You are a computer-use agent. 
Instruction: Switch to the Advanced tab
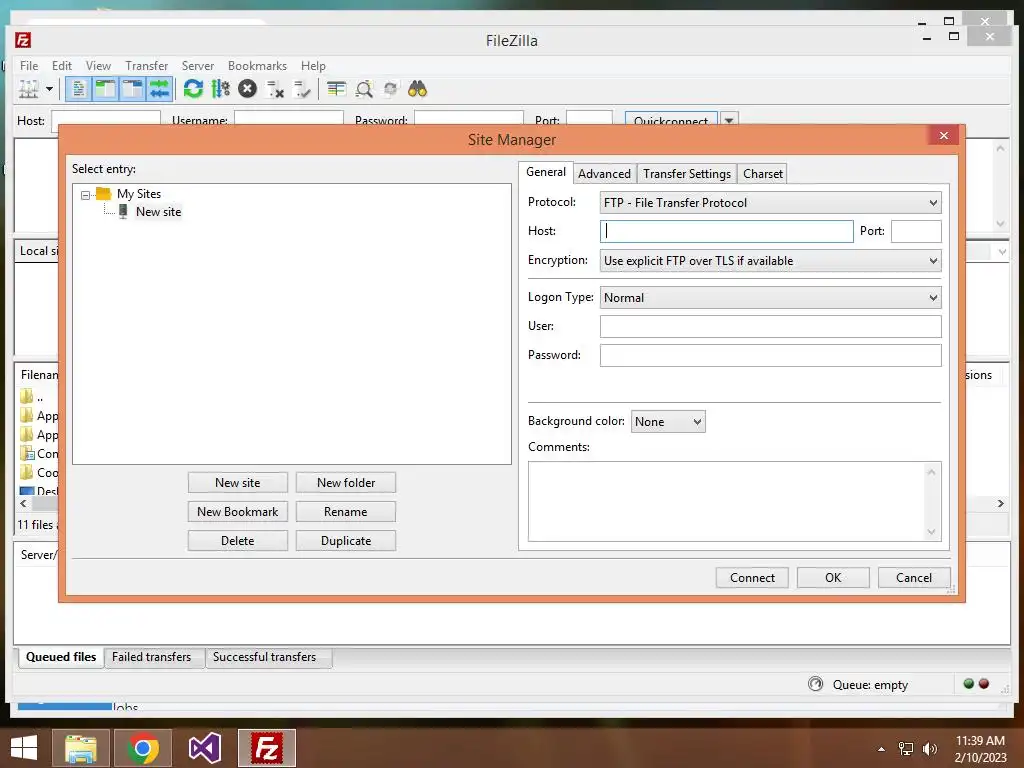(x=604, y=174)
